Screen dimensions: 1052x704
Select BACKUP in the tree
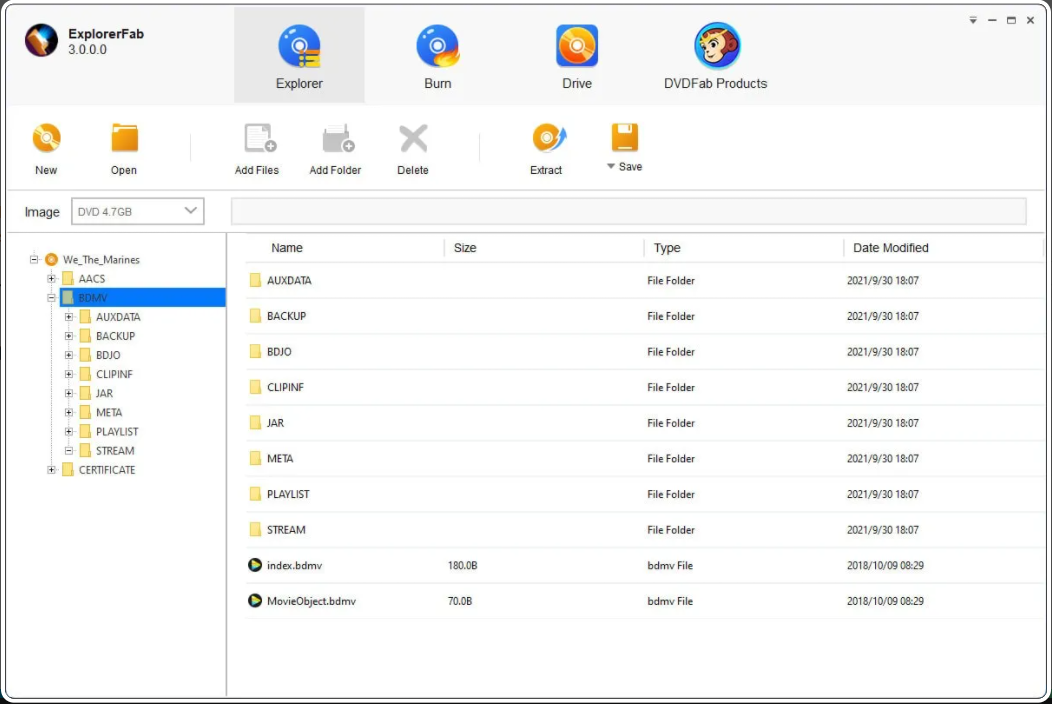click(115, 336)
